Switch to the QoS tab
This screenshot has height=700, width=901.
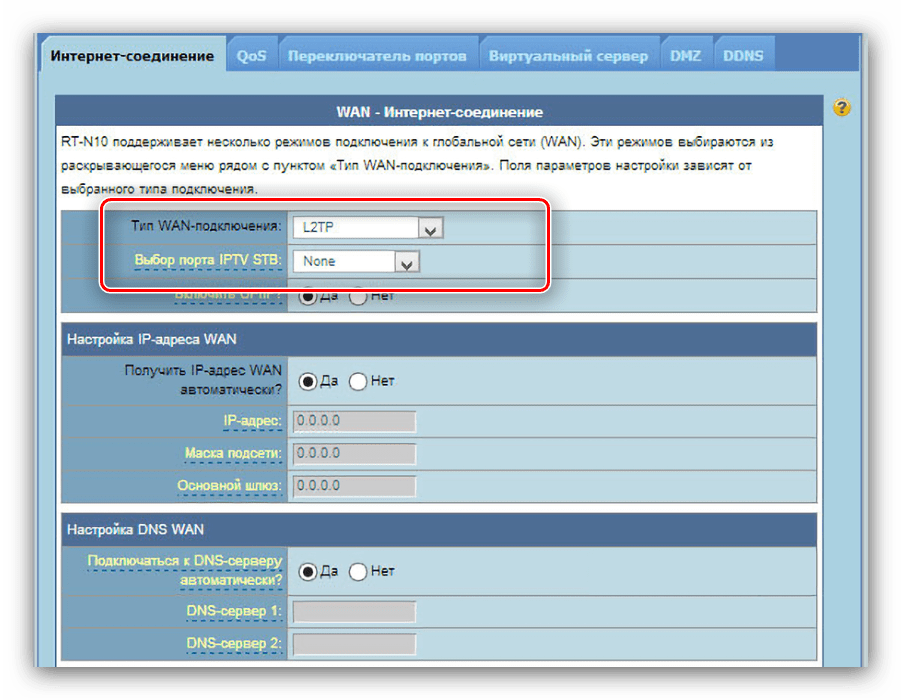(252, 56)
